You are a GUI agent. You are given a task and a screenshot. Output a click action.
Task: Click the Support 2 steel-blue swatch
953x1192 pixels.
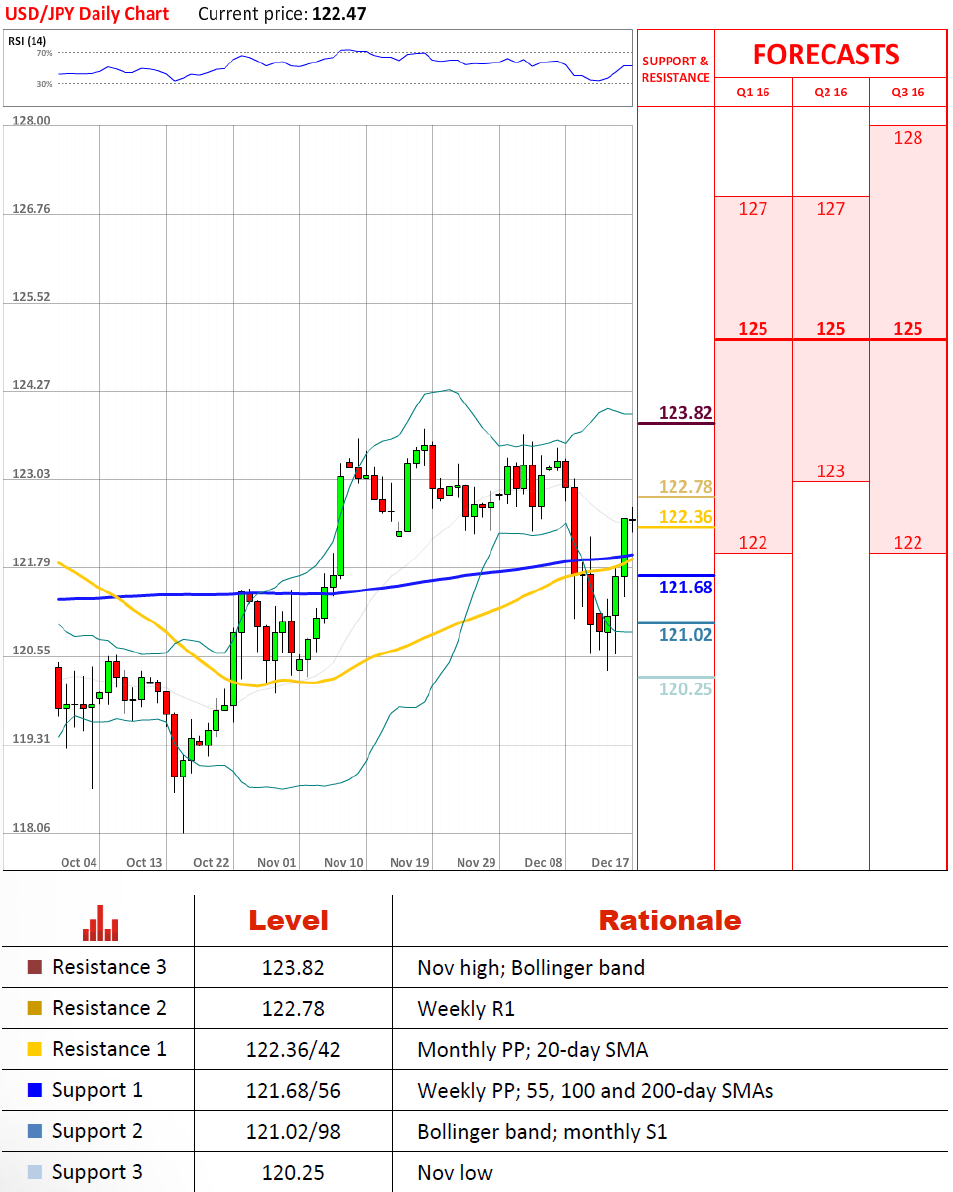34,1131
